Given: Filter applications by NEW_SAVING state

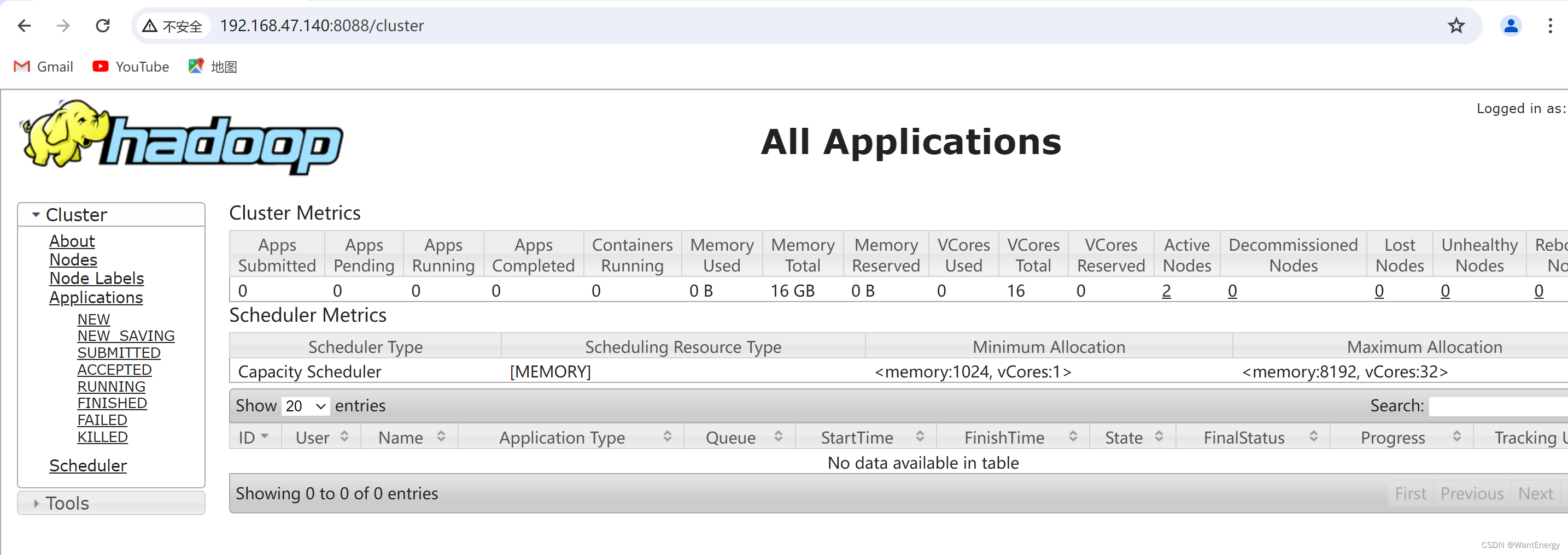Looking at the screenshot, I should [126, 335].
